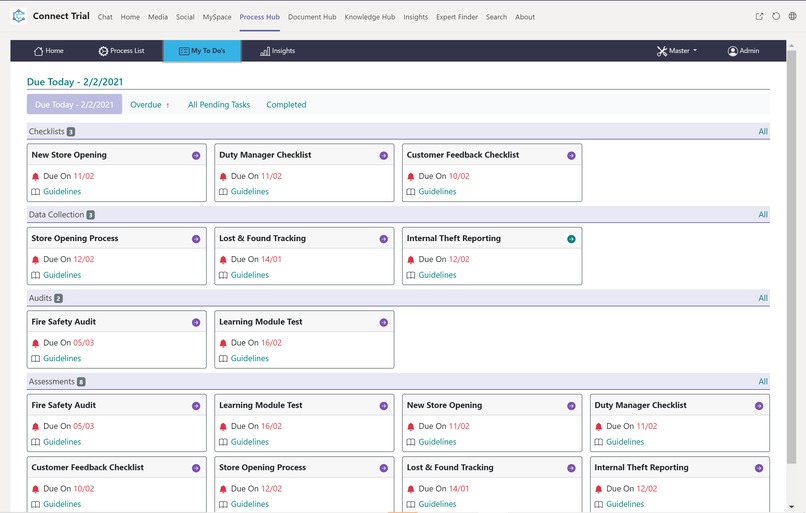Click All link in Audits section
This screenshot has width=806, height=513.
coord(763,298)
